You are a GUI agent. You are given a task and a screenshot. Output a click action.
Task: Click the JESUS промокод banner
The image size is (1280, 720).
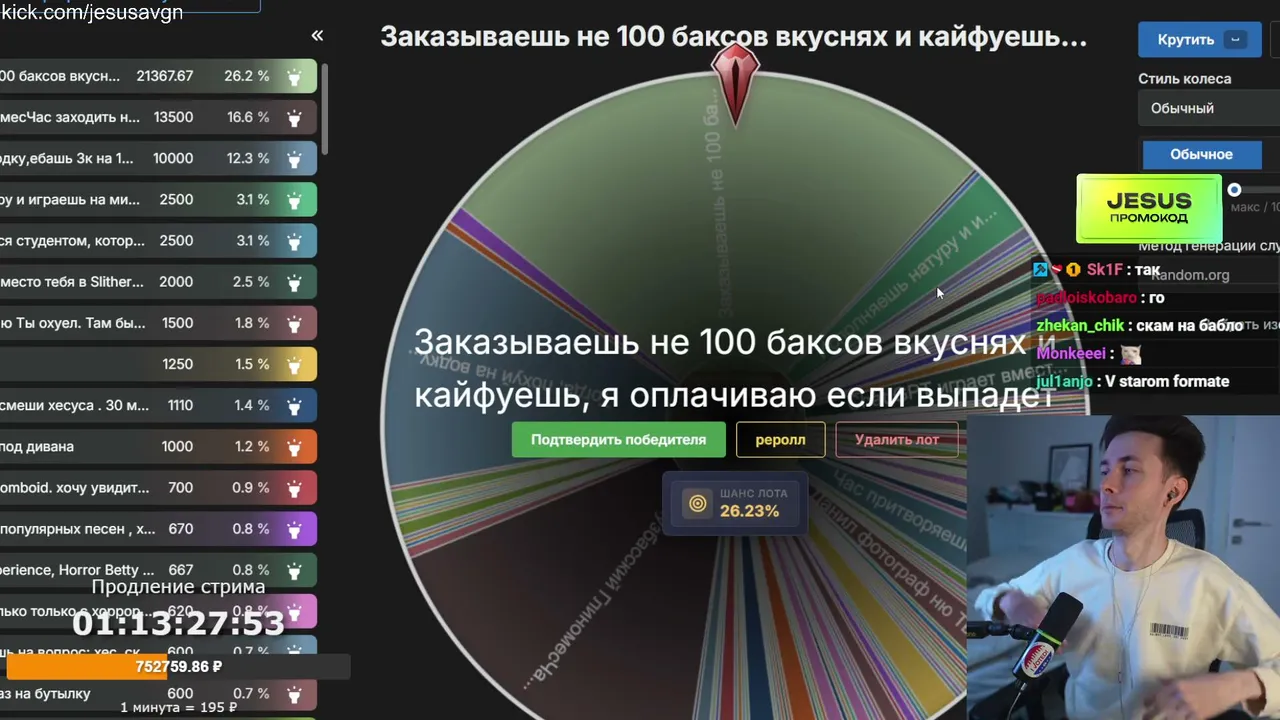[x=1149, y=209]
